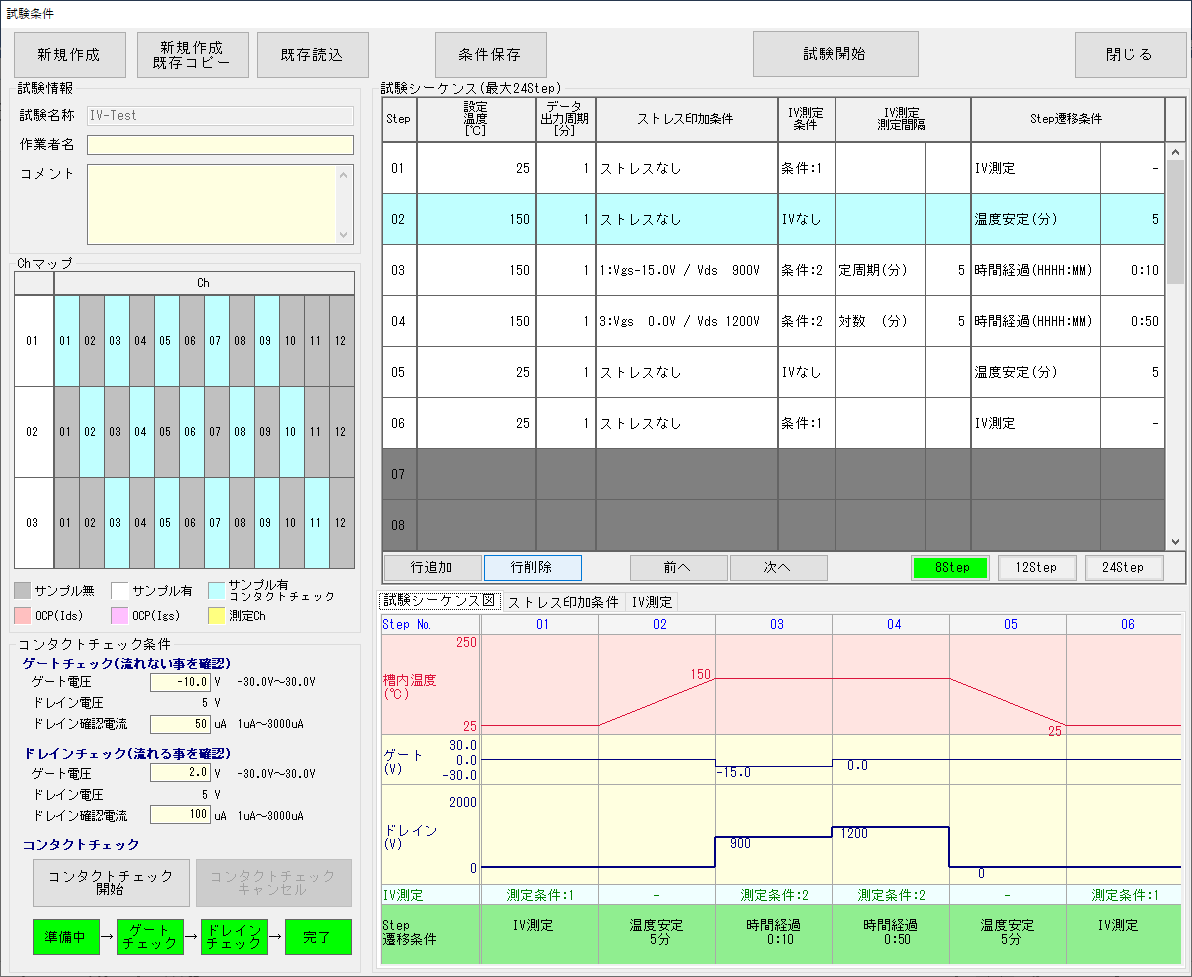This screenshot has width=1192, height=977.
Task: Click the 準備中 status indicator
Action: (66, 937)
